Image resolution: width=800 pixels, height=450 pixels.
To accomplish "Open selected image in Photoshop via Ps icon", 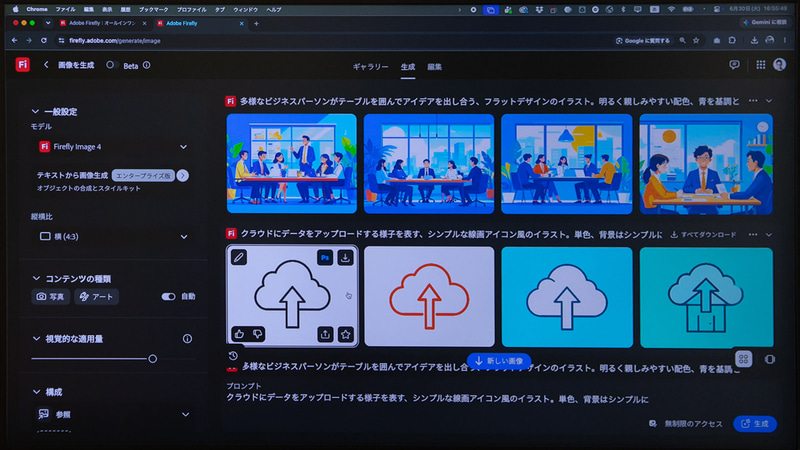I will pos(325,258).
